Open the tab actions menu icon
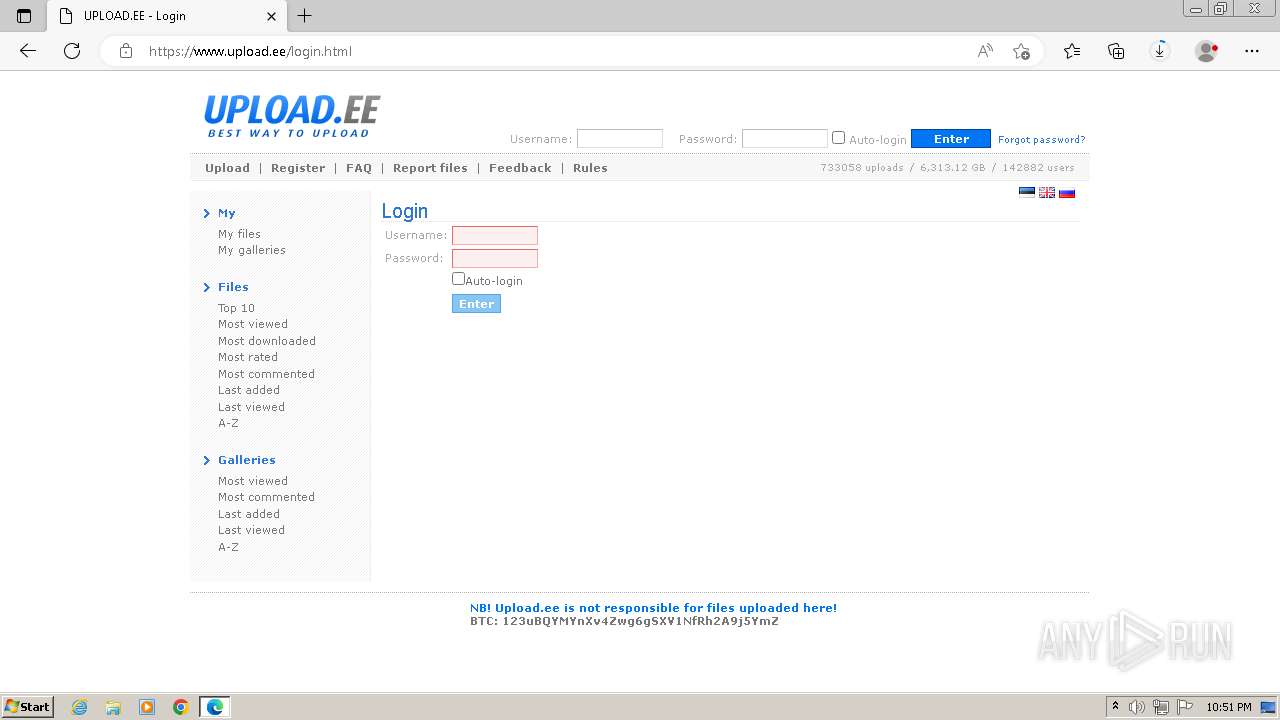Viewport: 1280px width, 720px height. click(x=24, y=16)
